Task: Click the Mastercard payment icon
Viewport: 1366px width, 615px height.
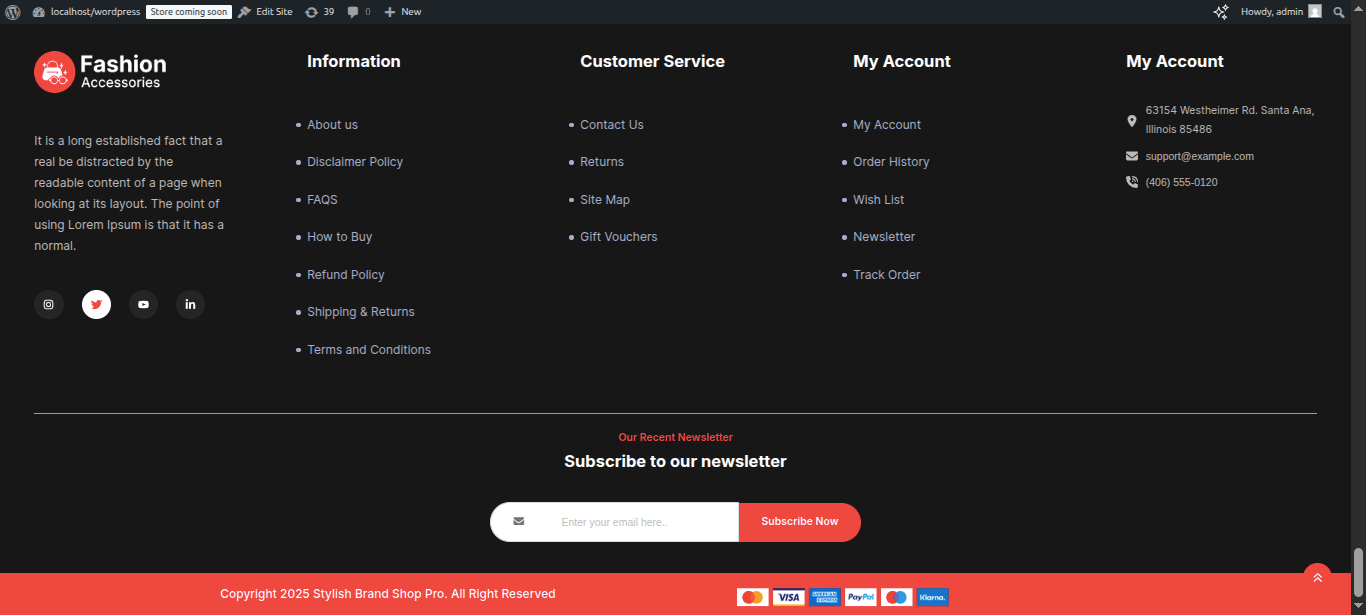Action: coord(753,597)
